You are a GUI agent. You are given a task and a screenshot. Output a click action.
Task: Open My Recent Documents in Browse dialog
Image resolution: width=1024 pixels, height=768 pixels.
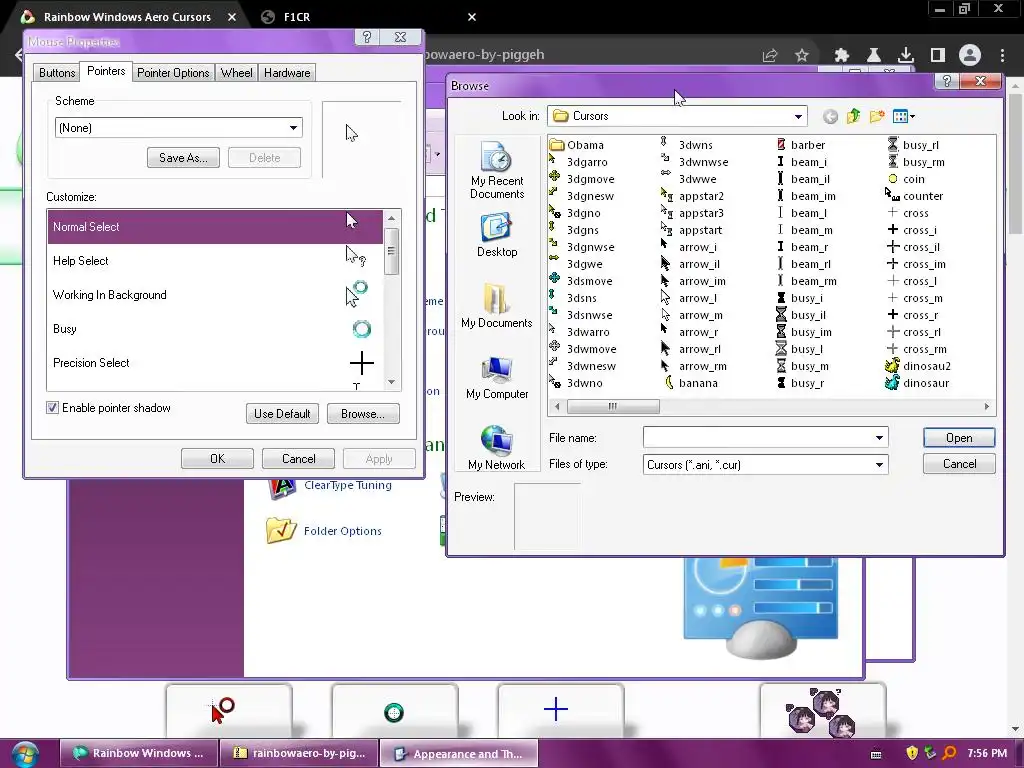pos(496,170)
